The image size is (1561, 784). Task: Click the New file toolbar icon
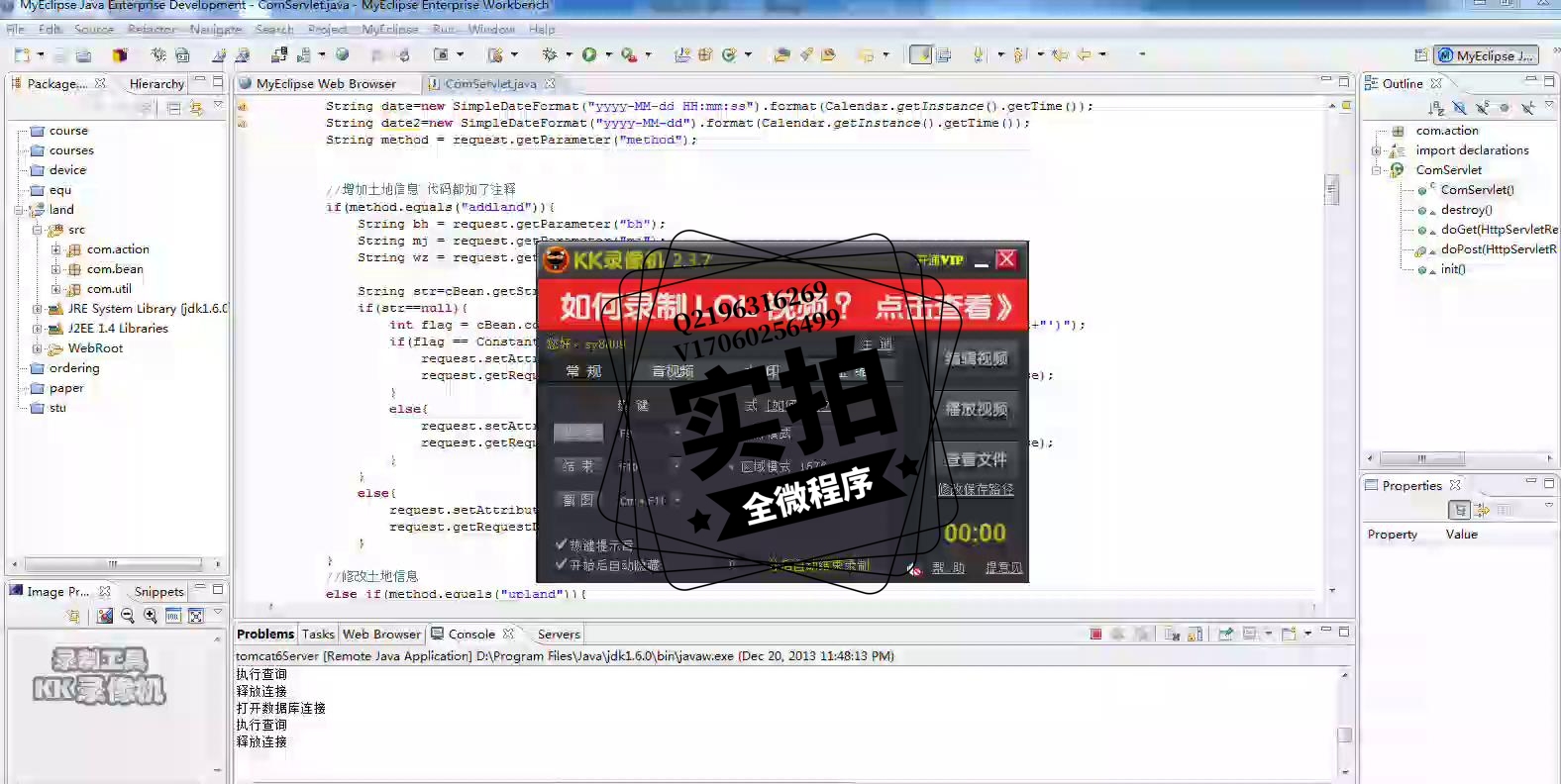pos(23,55)
